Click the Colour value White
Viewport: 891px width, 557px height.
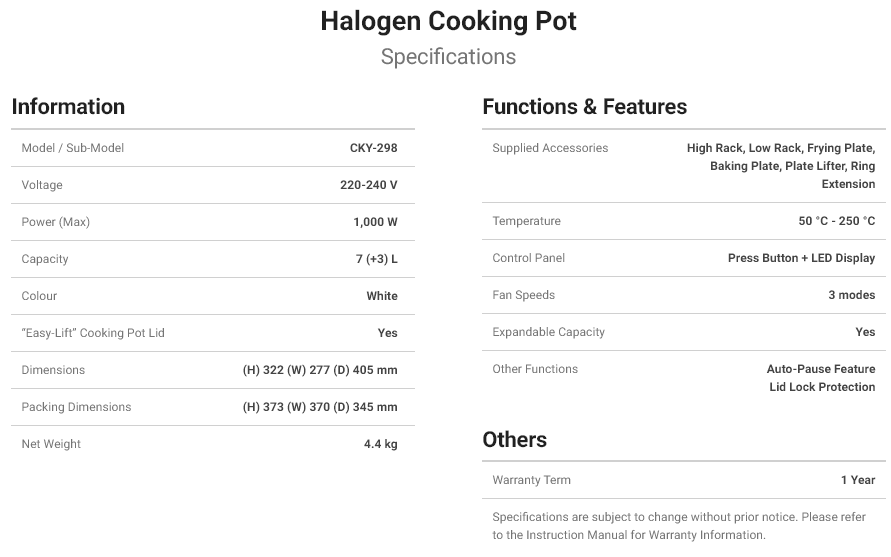click(x=382, y=296)
